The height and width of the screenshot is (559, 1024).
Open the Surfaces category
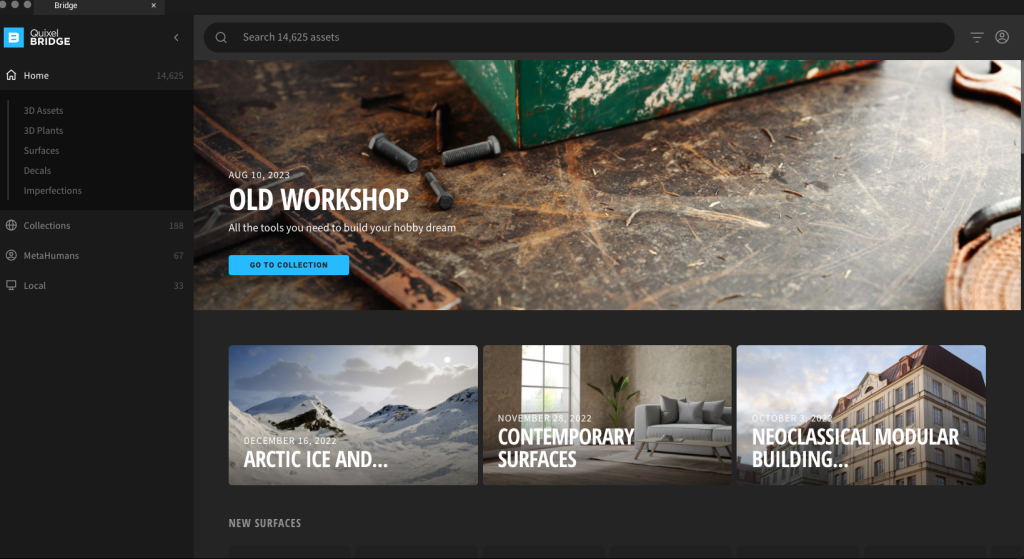click(x=41, y=150)
